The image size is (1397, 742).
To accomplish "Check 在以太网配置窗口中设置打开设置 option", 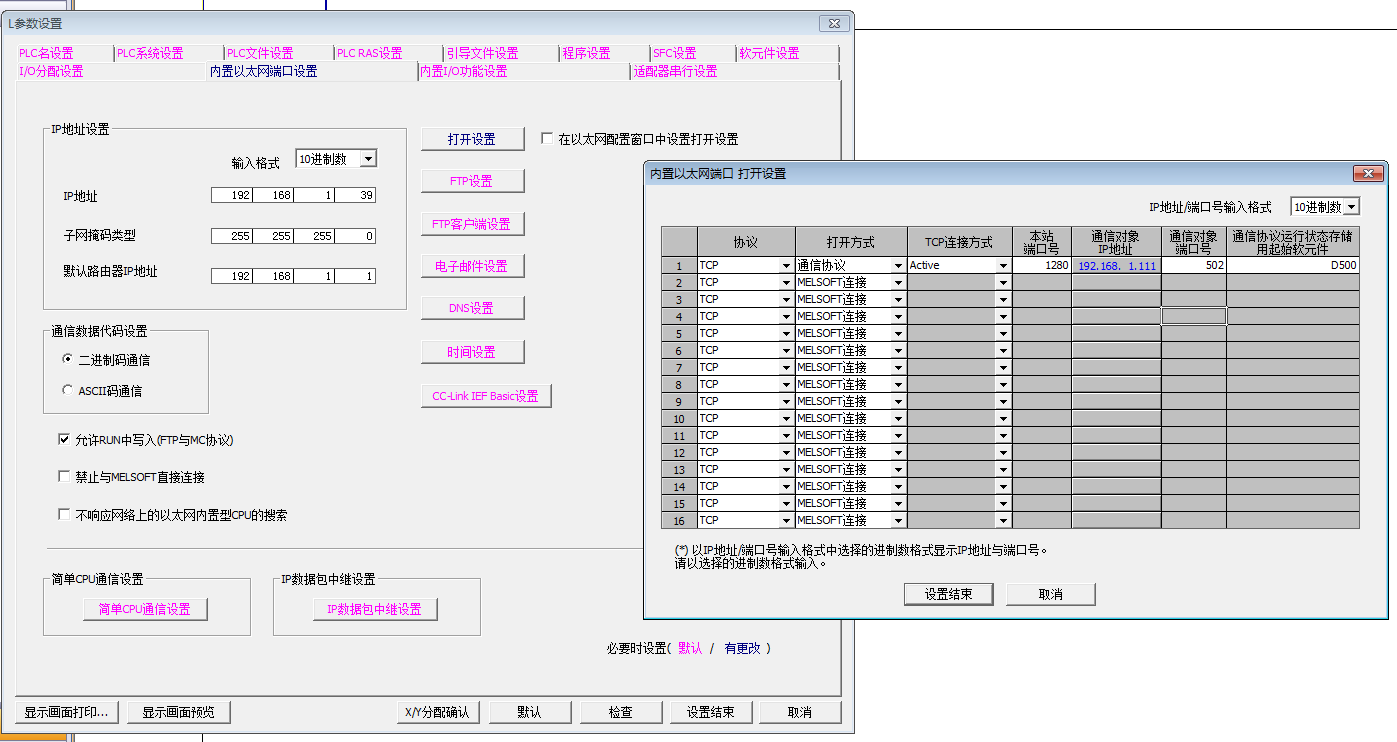I will click(547, 139).
